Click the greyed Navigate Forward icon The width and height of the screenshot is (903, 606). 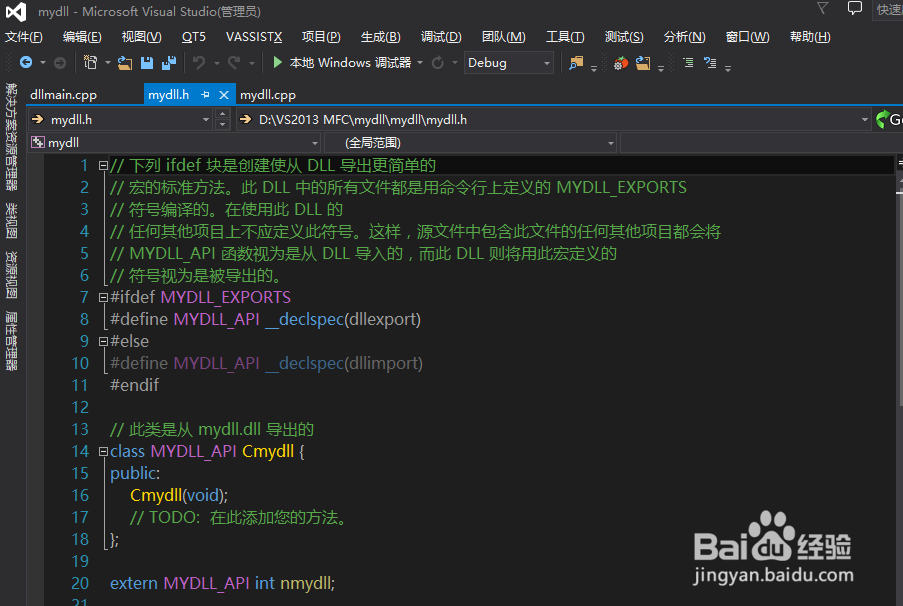pos(60,63)
